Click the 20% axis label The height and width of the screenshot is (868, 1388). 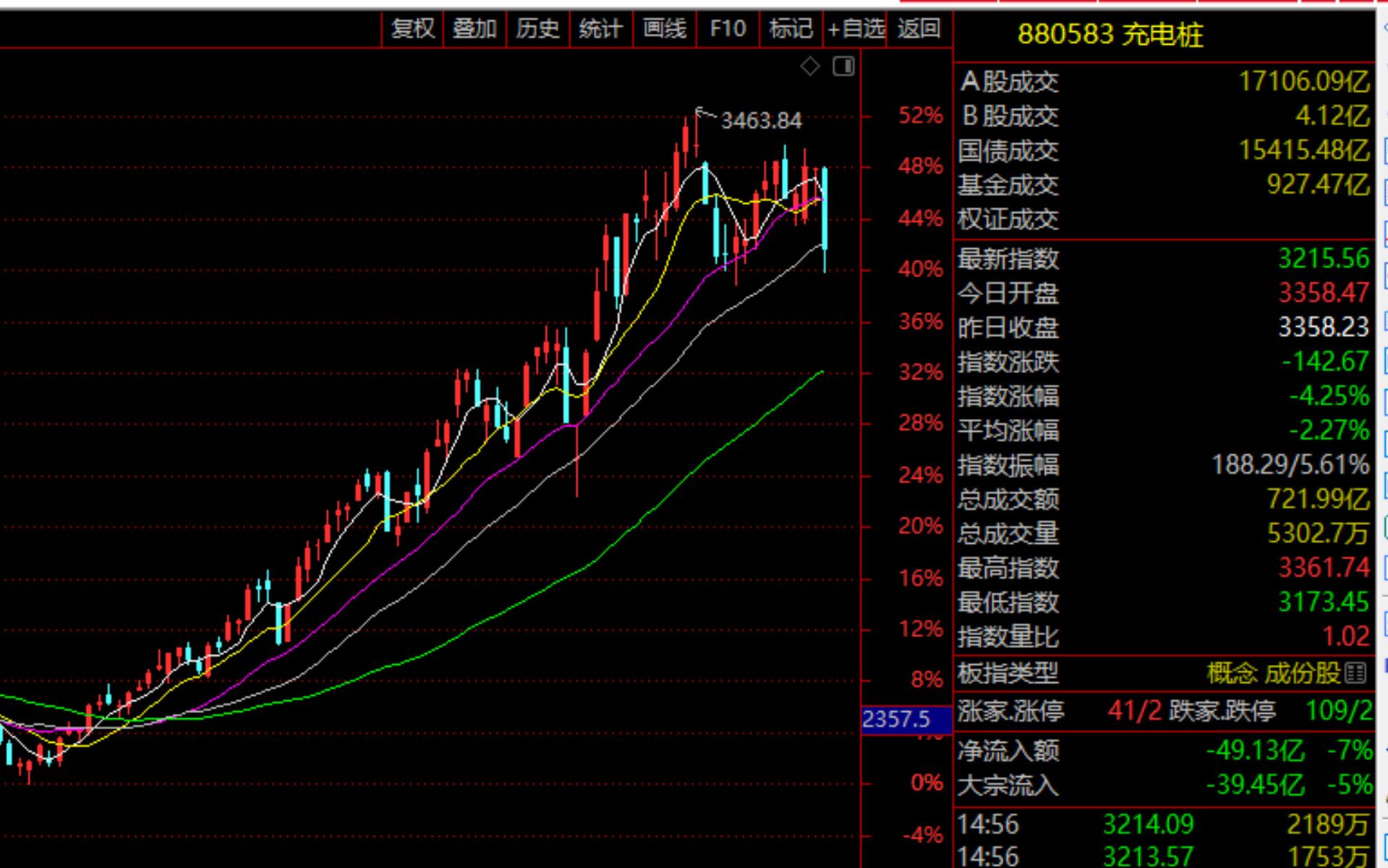pyautogui.click(x=921, y=526)
